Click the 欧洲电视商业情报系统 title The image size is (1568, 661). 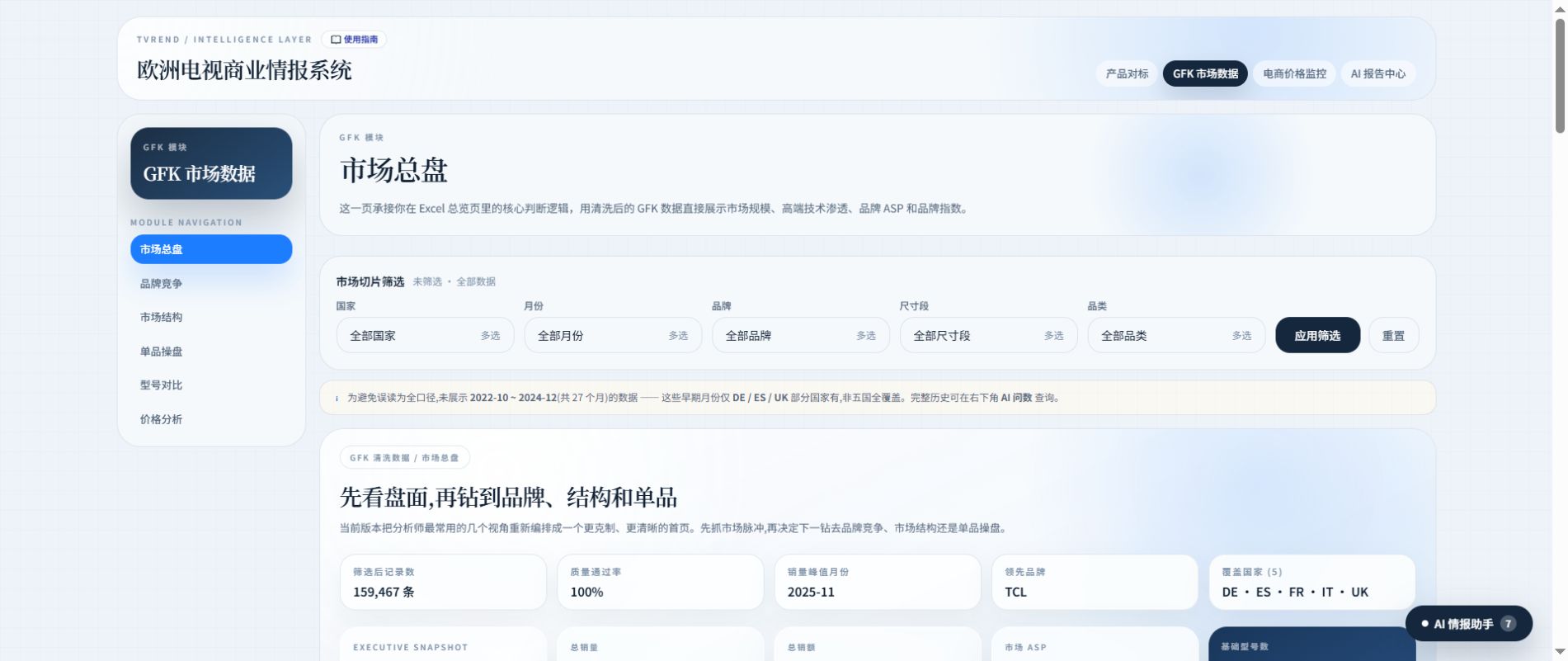pos(244,70)
